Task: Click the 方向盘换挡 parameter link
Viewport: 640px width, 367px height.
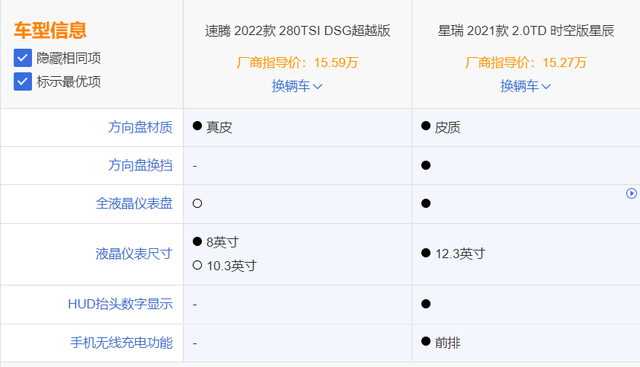Action: (140, 165)
